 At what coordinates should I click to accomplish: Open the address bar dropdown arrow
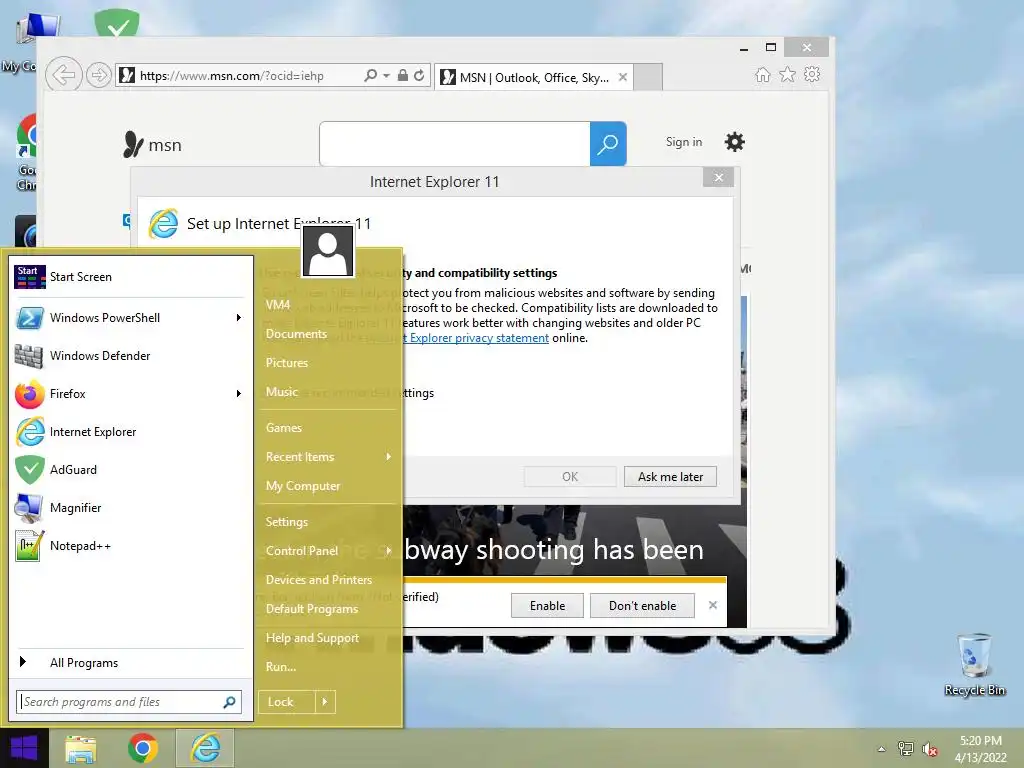click(387, 76)
